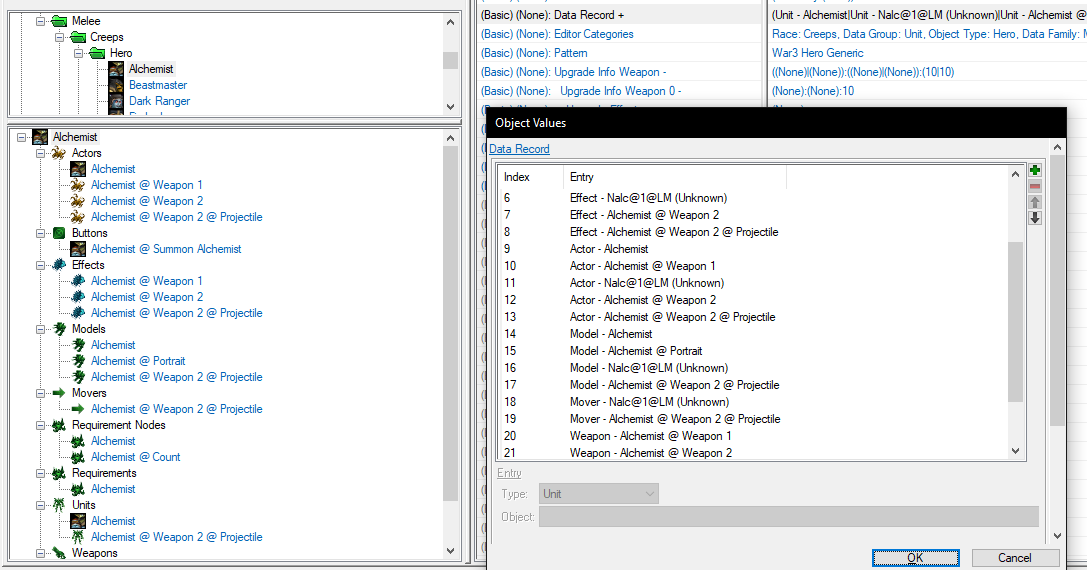Click the green Melee folder icon

pyautogui.click(x=60, y=21)
